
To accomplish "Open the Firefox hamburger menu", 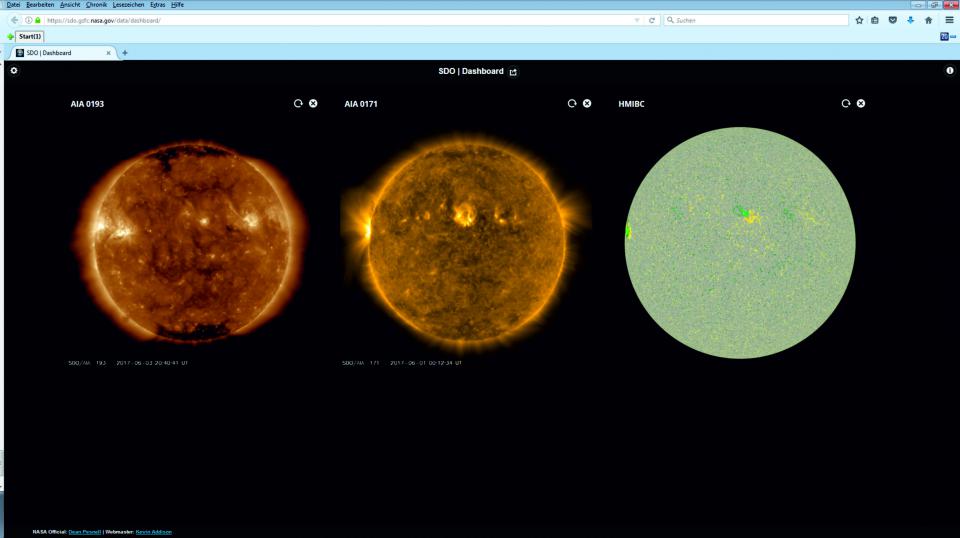I will [x=949, y=20].
